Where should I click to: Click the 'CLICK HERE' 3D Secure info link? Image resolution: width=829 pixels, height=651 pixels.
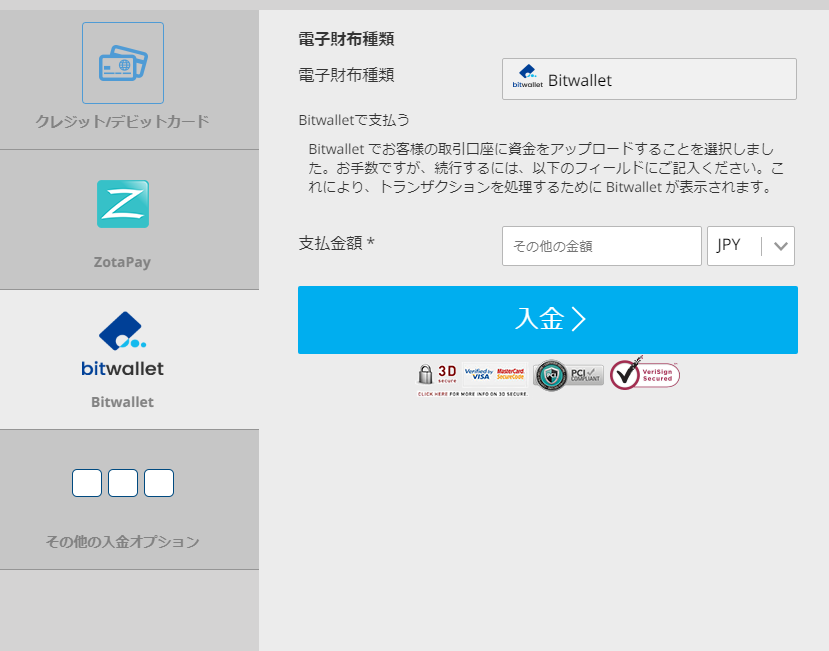click(x=433, y=394)
